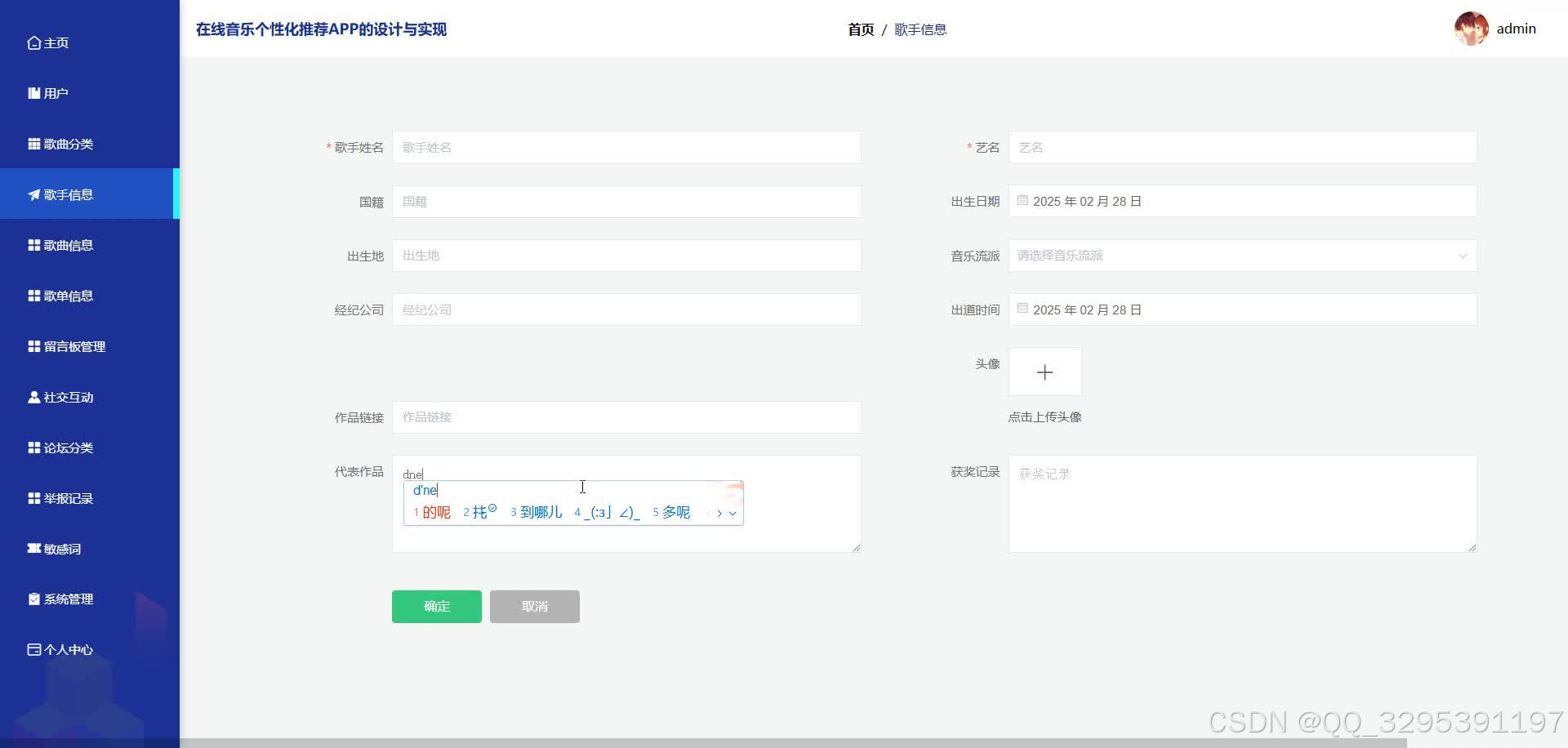Image resolution: width=1568 pixels, height=748 pixels.
Task: Select 歌单信息 playlist info in sidebar
Action: point(33,296)
